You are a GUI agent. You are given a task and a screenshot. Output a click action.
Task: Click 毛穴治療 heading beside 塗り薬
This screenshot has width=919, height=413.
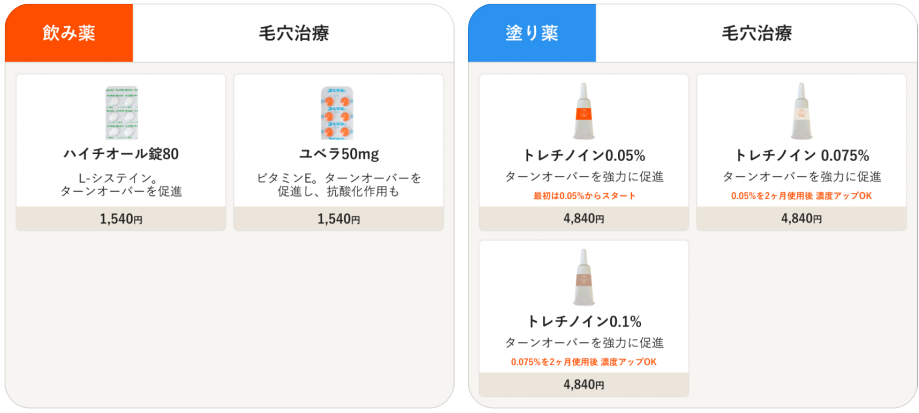click(757, 33)
